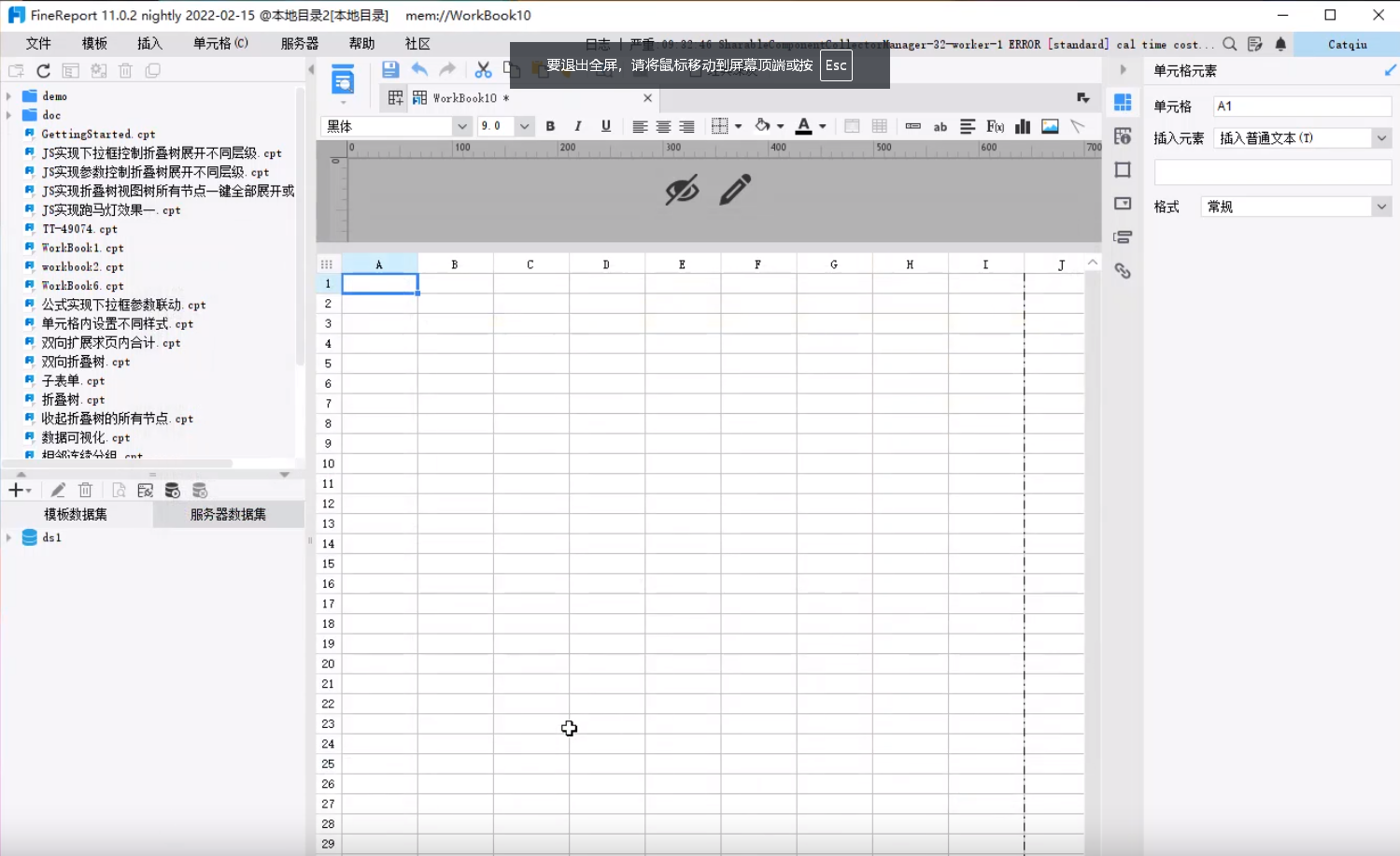Click the Cut scissors icon
Image resolution: width=1400 pixels, height=856 pixels.
coord(483,69)
